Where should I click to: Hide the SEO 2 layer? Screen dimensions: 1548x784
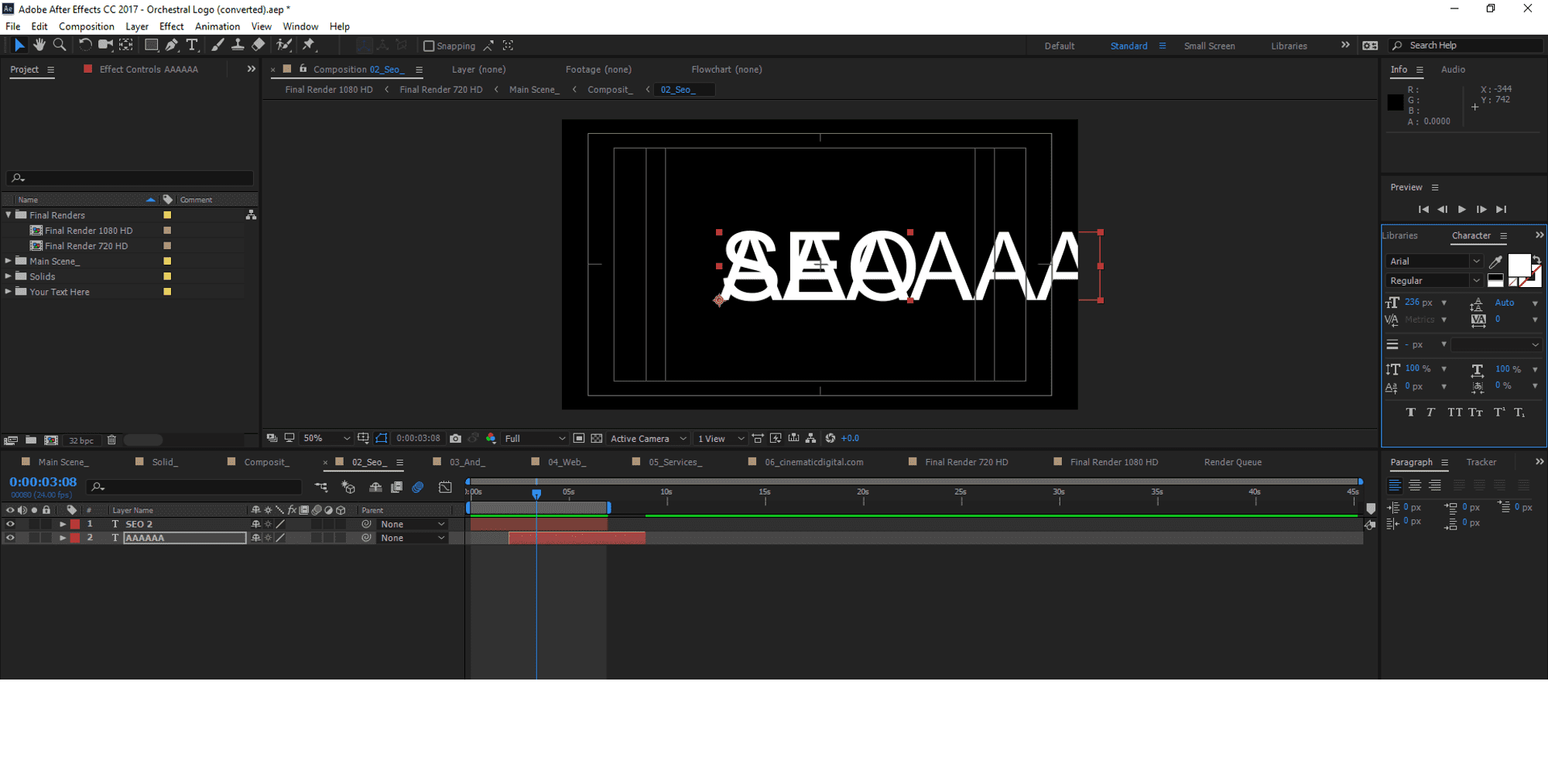click(x=10, y=525)
